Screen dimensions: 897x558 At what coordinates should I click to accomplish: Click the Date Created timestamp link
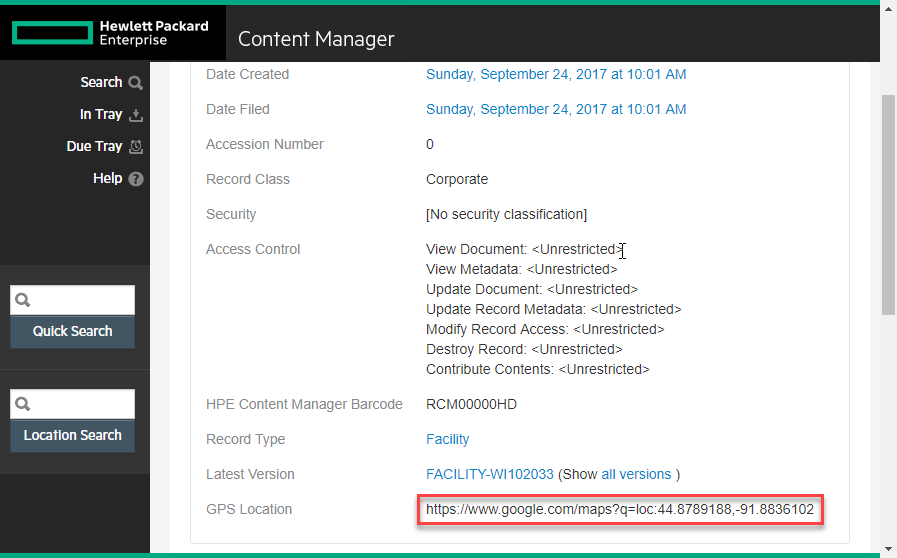(x=556, y=74)
